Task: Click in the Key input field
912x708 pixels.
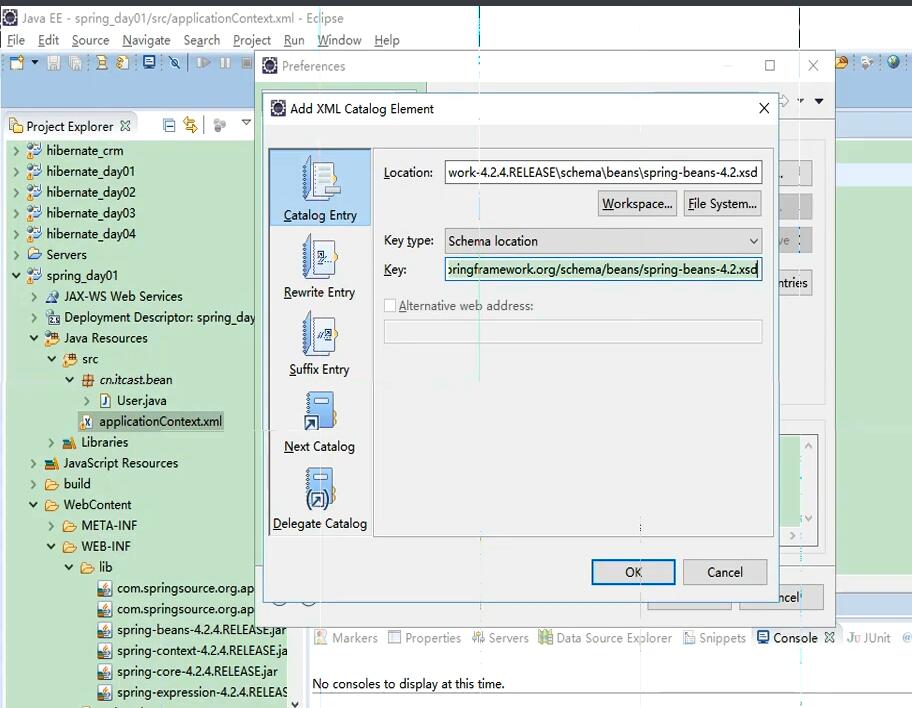Action: pyautogui.click(x=603, y=269)
